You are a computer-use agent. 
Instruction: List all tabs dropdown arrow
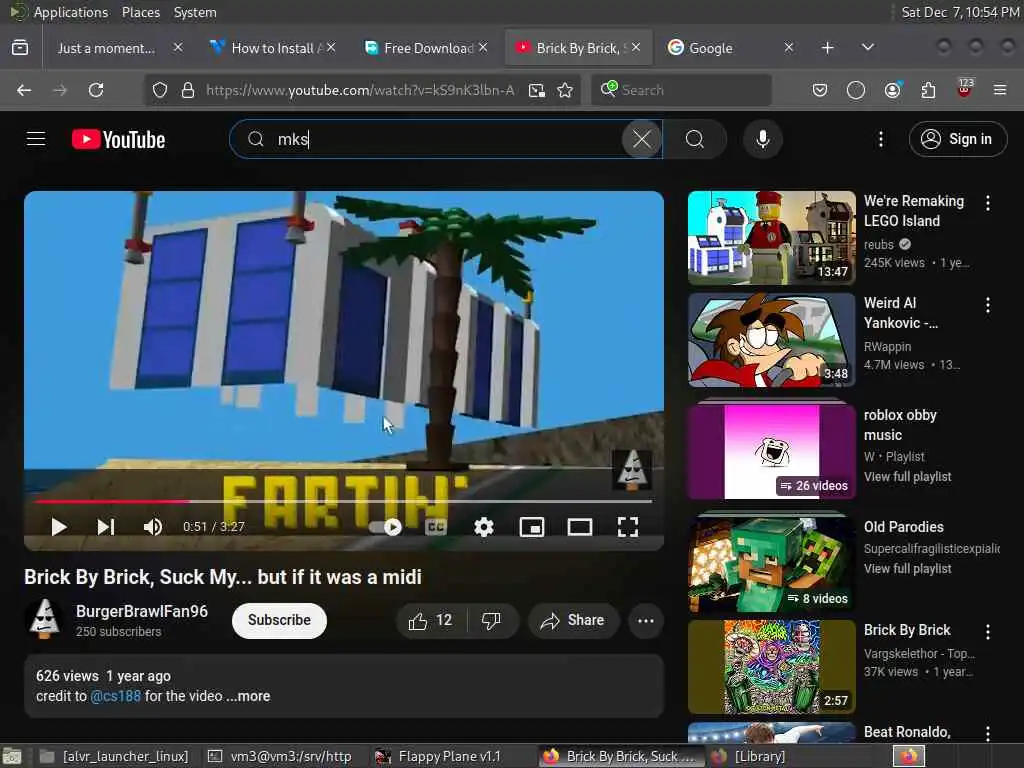coord(867,48)
